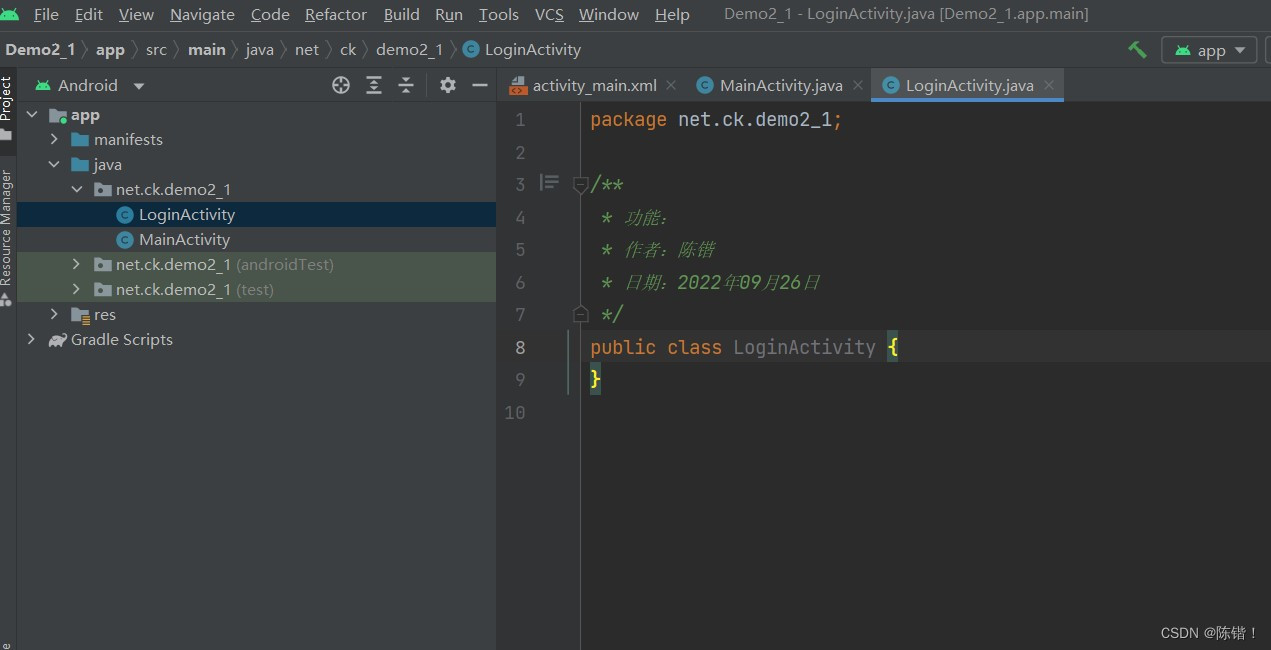
Task: Click the Make Project hammer icon
Action: point(1137,49)
